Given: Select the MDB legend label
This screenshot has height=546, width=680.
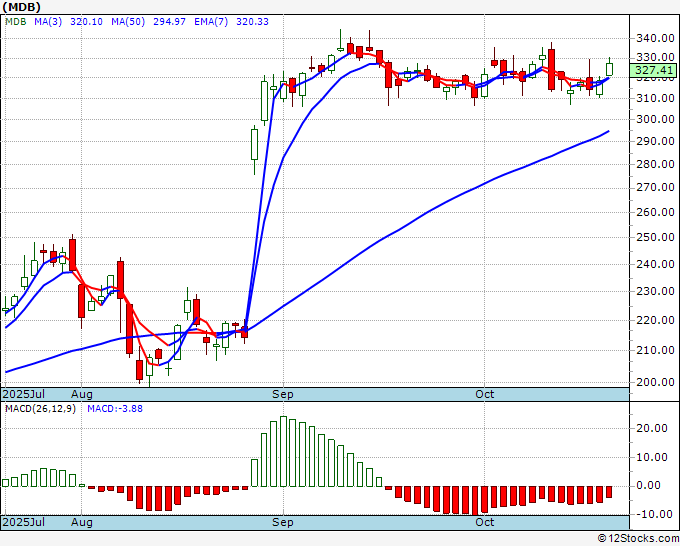Looking at the screenshot, I should [x=16, y=22].
